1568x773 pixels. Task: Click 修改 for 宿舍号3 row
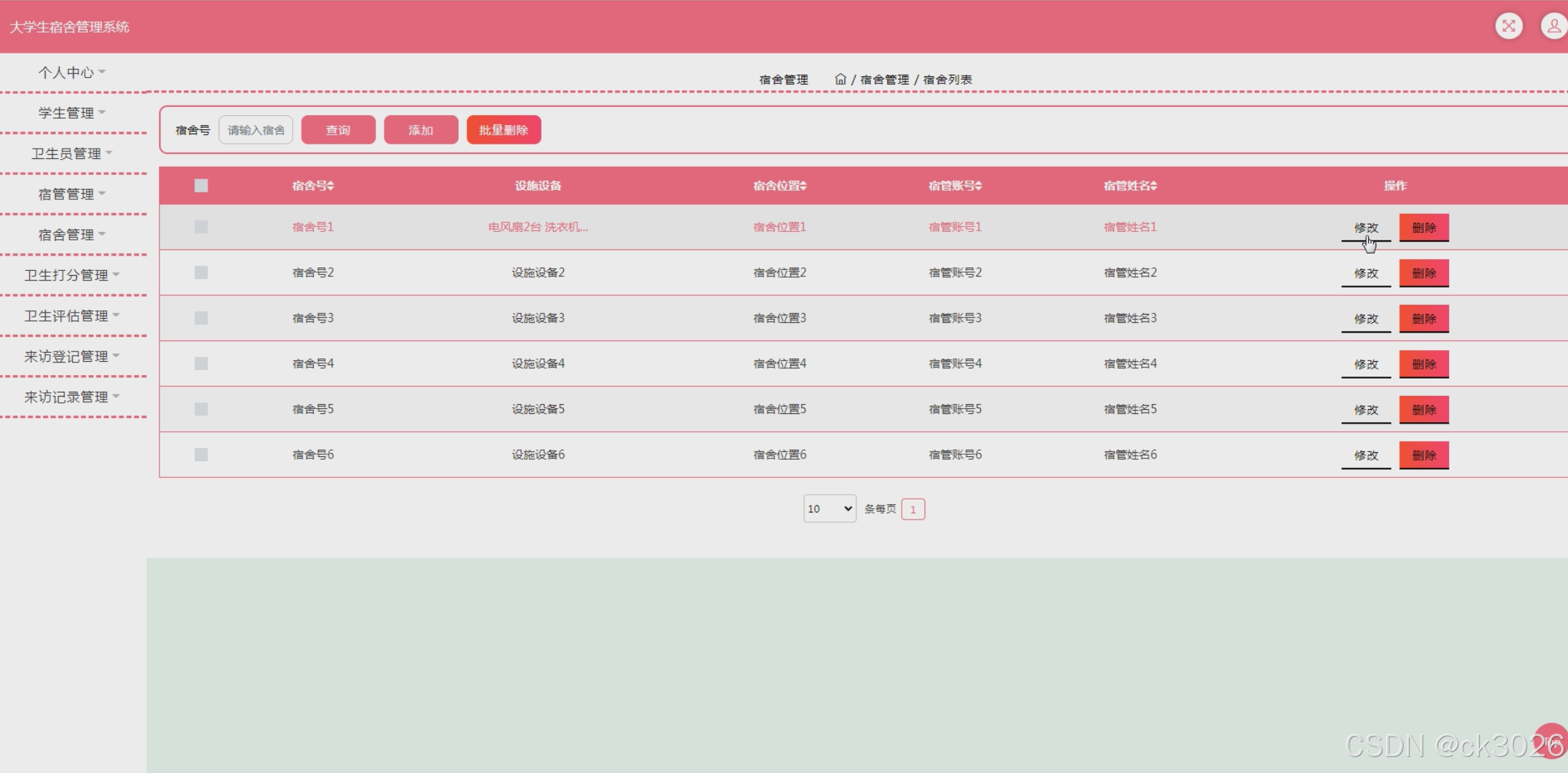(1365, 319)
